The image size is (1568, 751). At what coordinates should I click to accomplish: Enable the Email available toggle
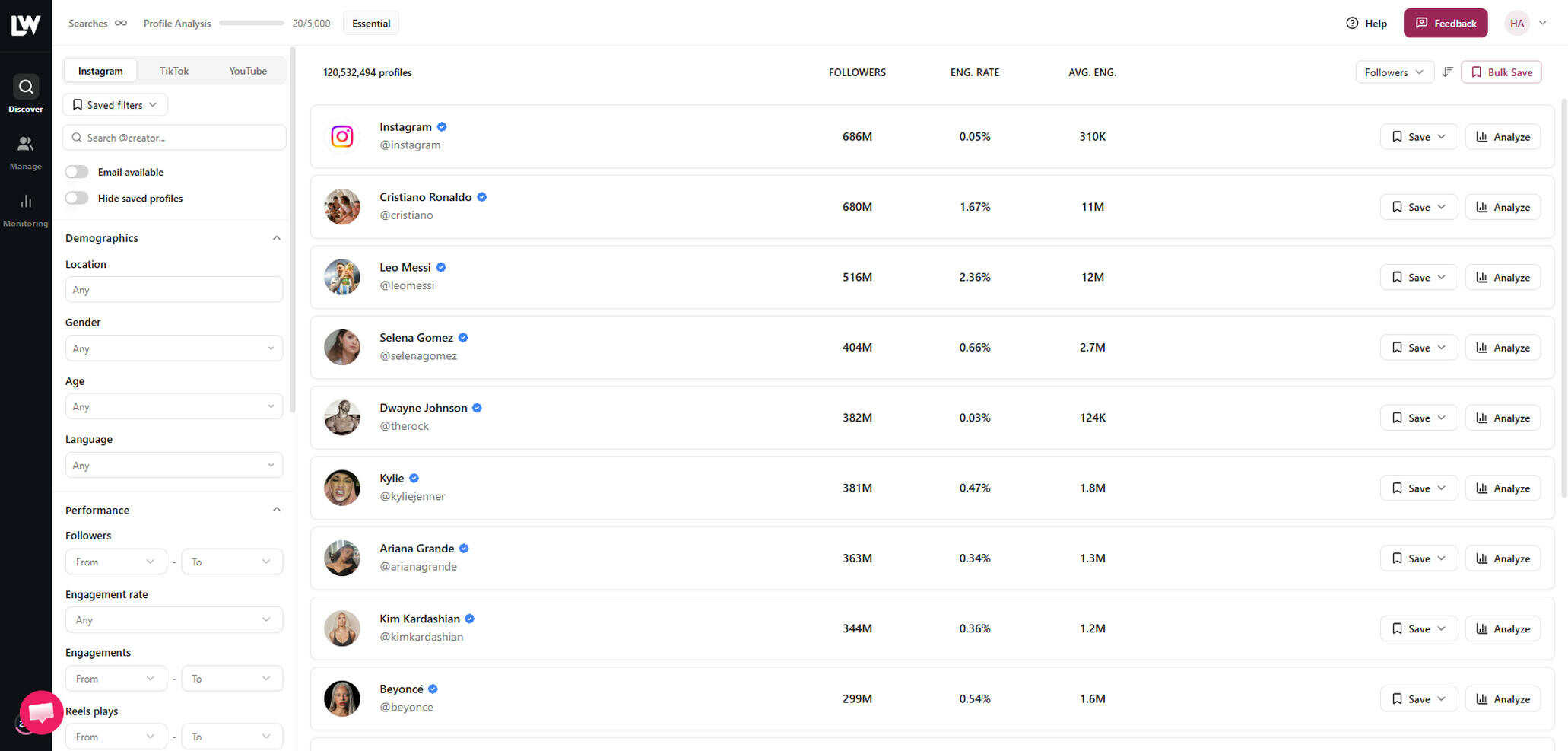point(77,172)
